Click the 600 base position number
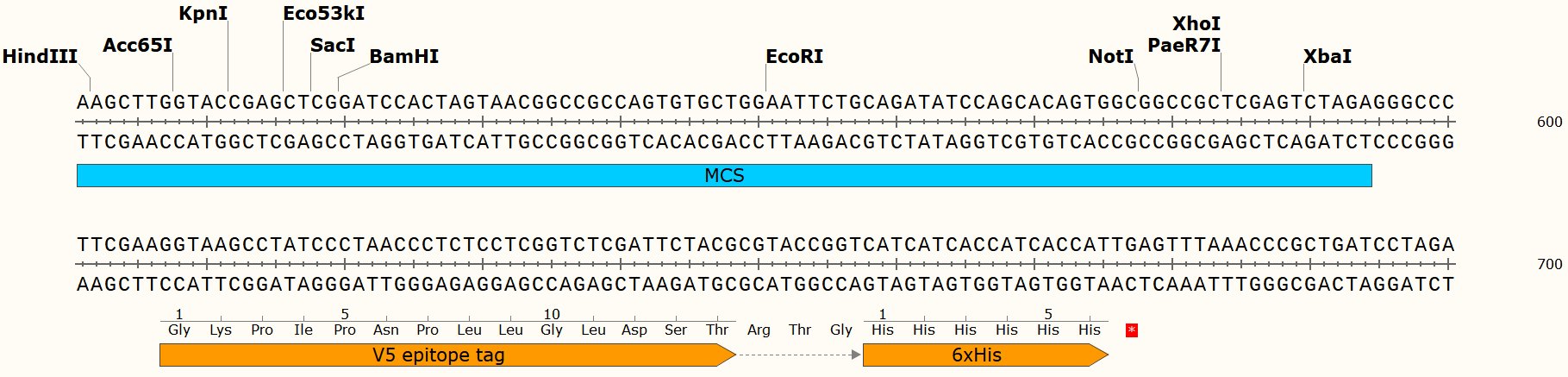This screenshot has height=377, width=1568. pyautogui.click(x=1549, y=123)
